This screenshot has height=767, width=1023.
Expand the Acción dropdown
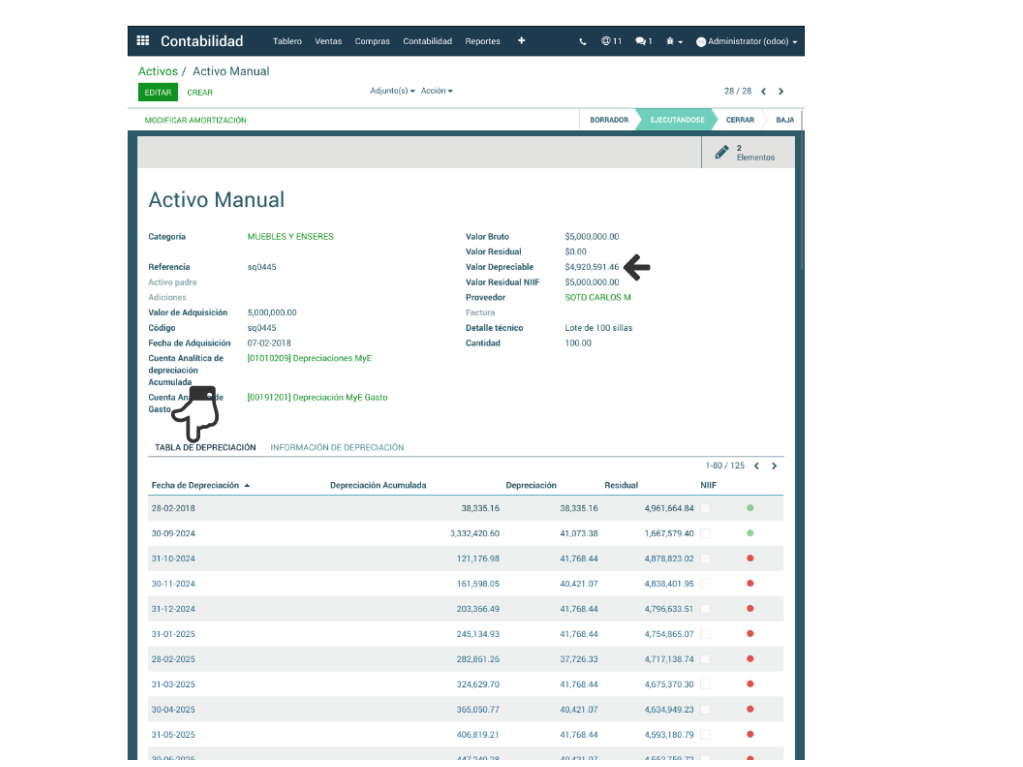[436, 91]
